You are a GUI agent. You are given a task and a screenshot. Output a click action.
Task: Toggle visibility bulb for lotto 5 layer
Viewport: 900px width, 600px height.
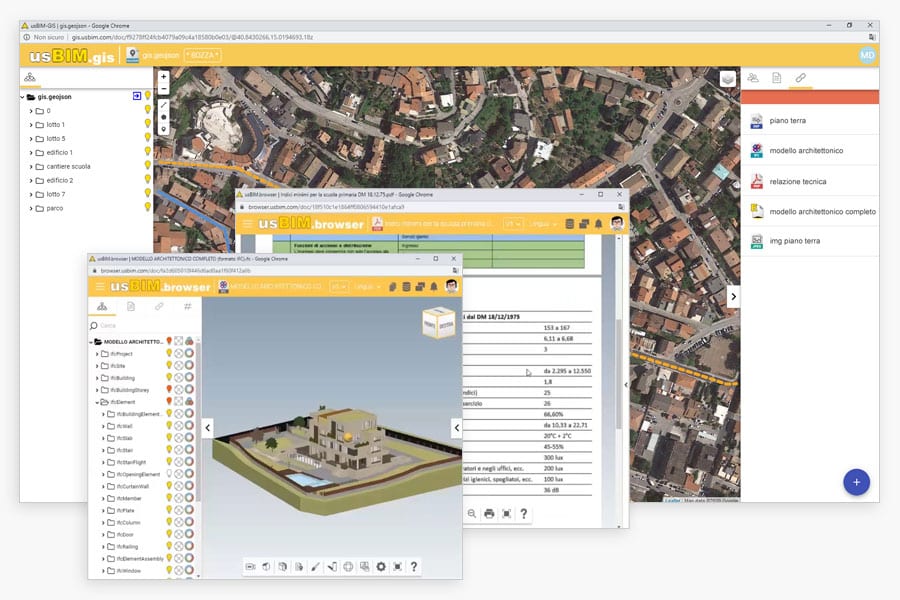pos(148,137)
